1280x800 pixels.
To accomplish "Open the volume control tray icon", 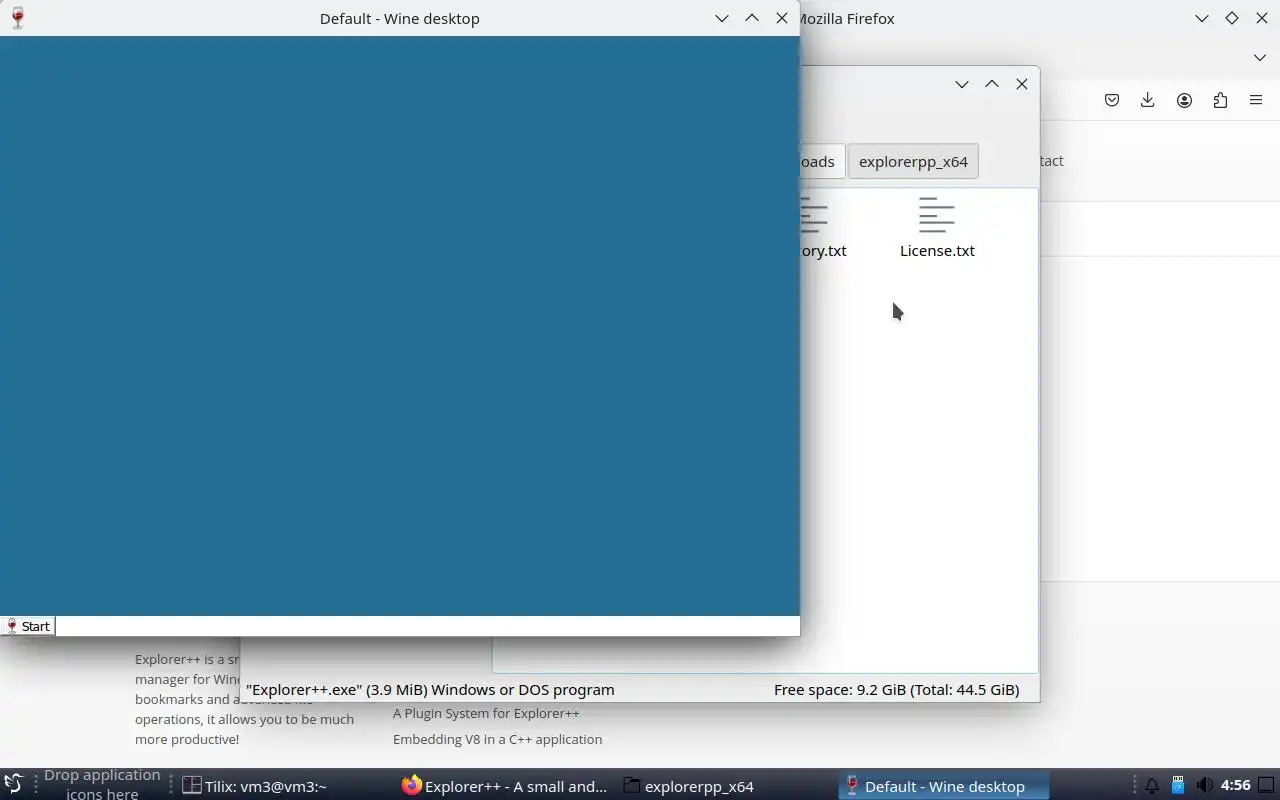I will (1204, 786).
